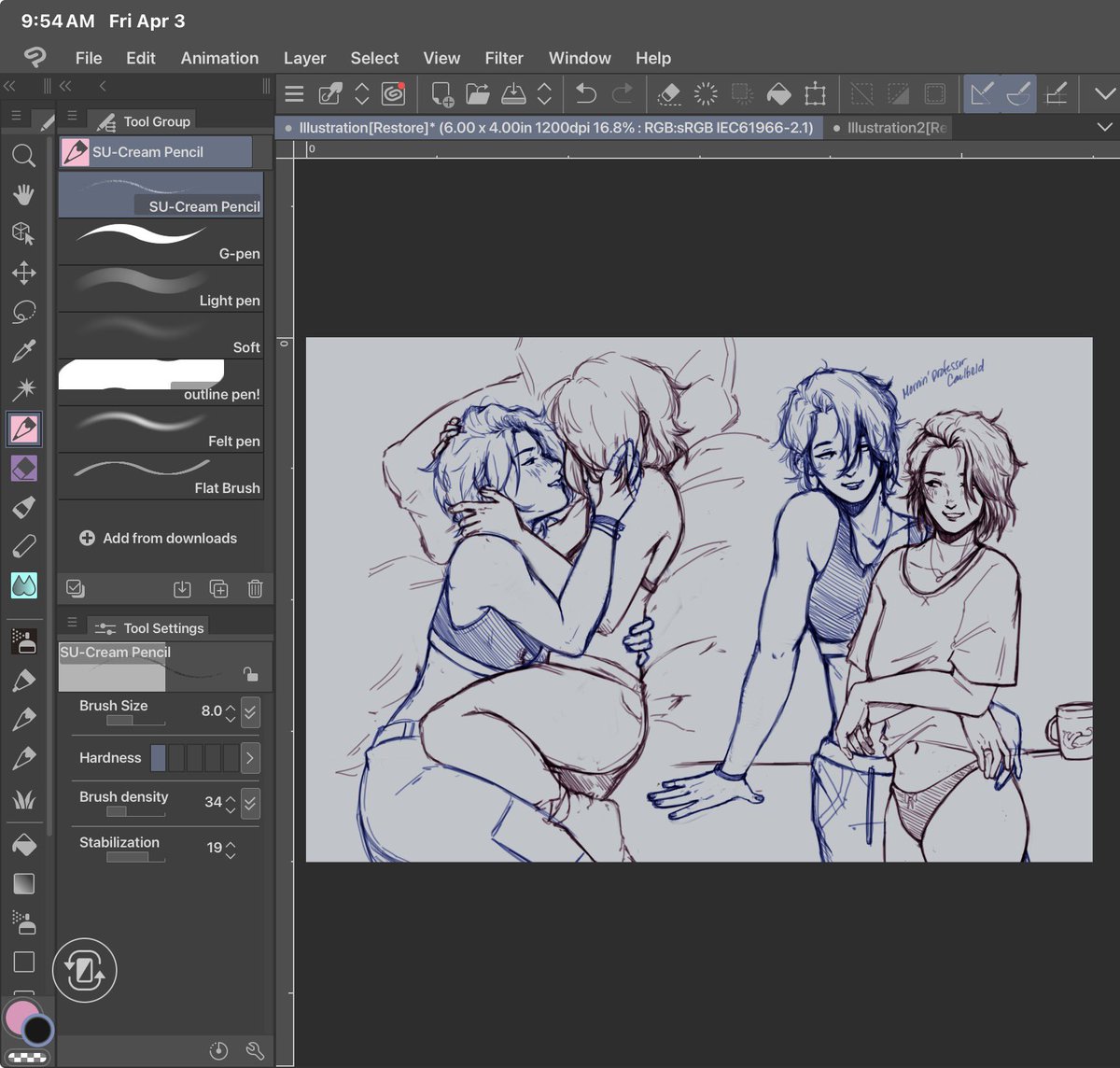This screenshot has height=1068, width=1120.
Task: Click the Brush Size slider
Action: tap(136, 721)
